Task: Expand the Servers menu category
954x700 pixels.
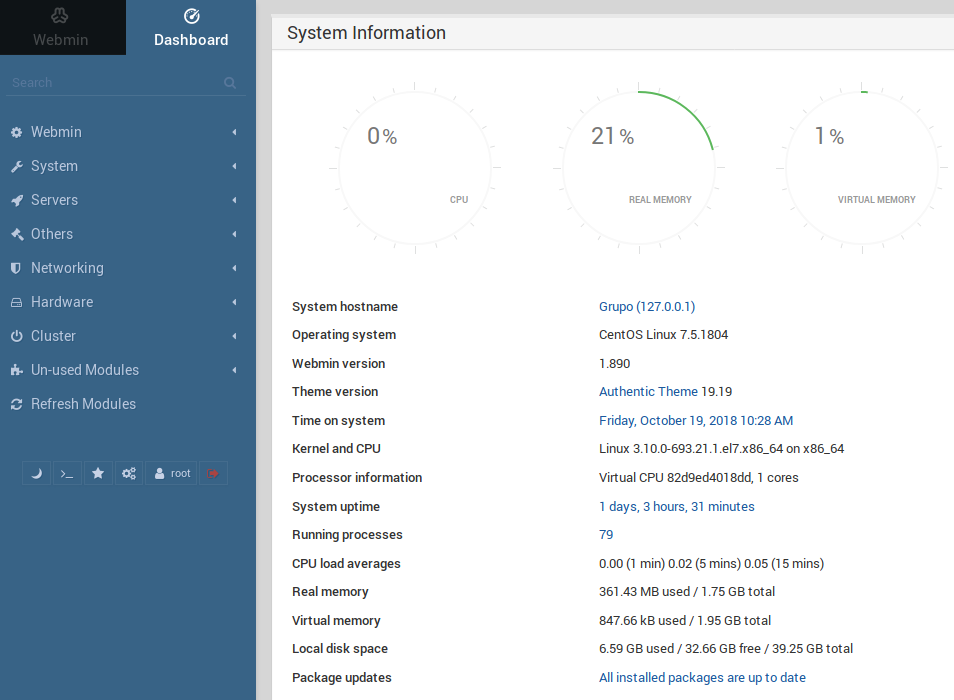Action: pyautogui.click(x=54, y=200)
